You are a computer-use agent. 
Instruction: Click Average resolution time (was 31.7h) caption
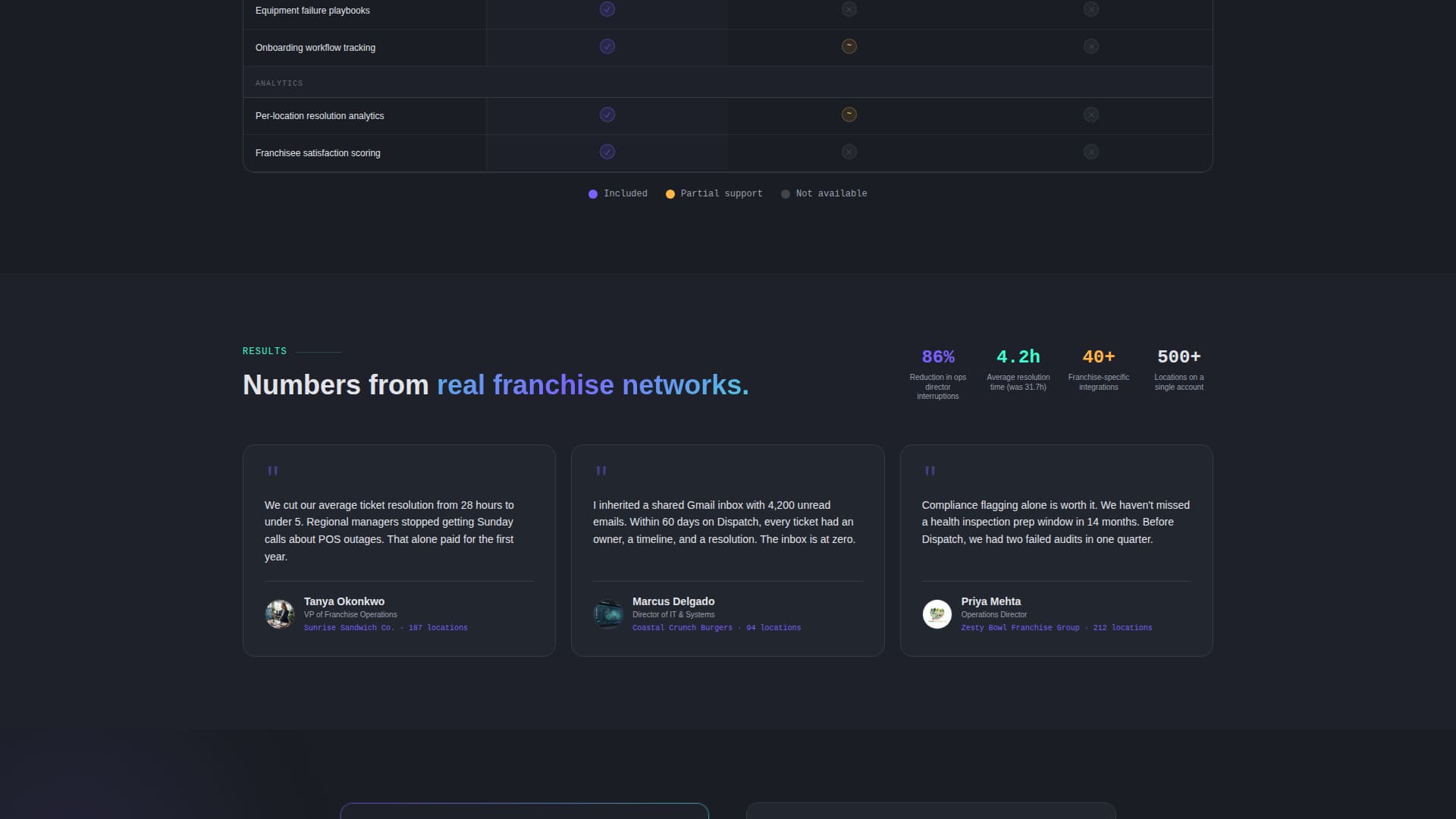click(1018, 382)
